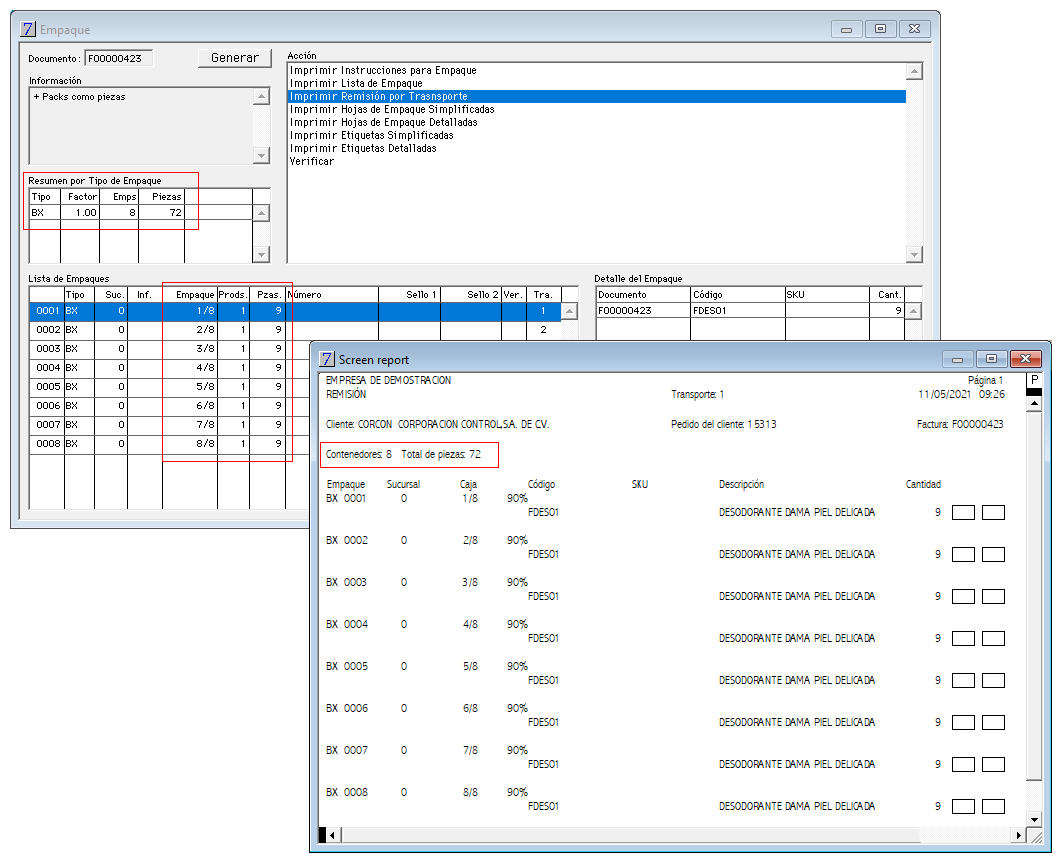Click Screen report horizontal scroll-right arrow

1018,835
